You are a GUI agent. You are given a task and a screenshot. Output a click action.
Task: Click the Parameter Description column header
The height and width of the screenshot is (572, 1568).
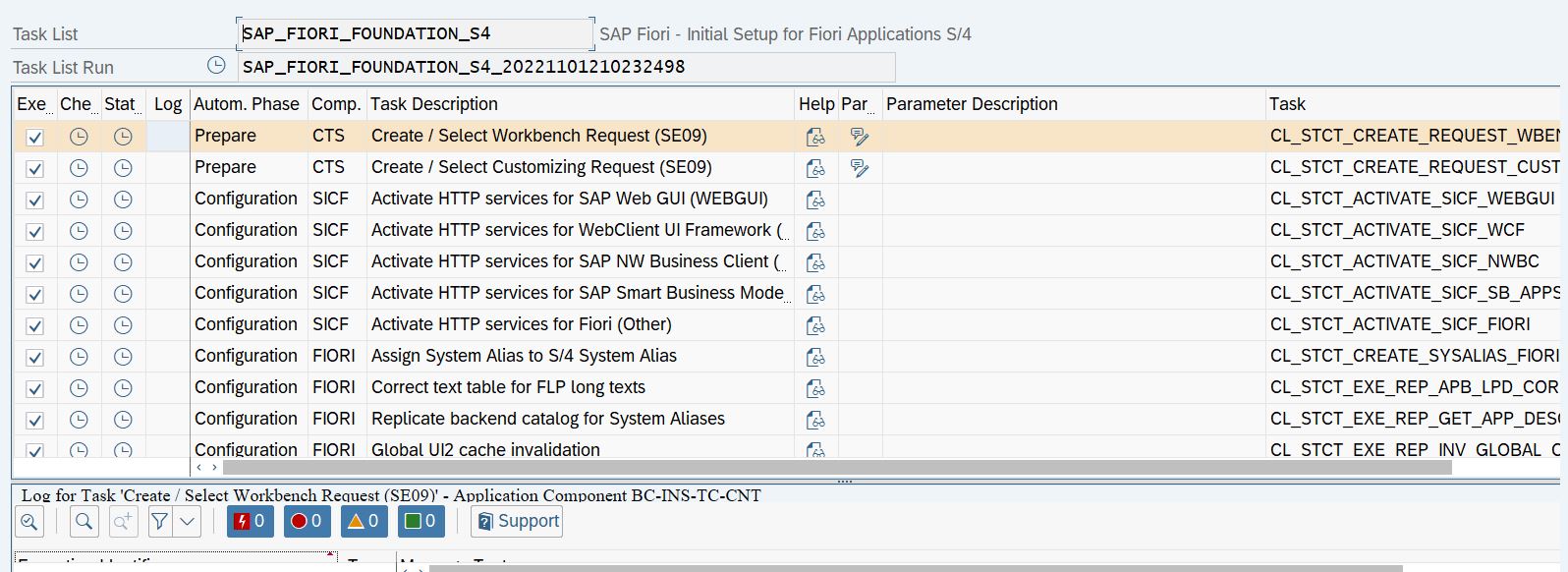(x=1074, y=104)
